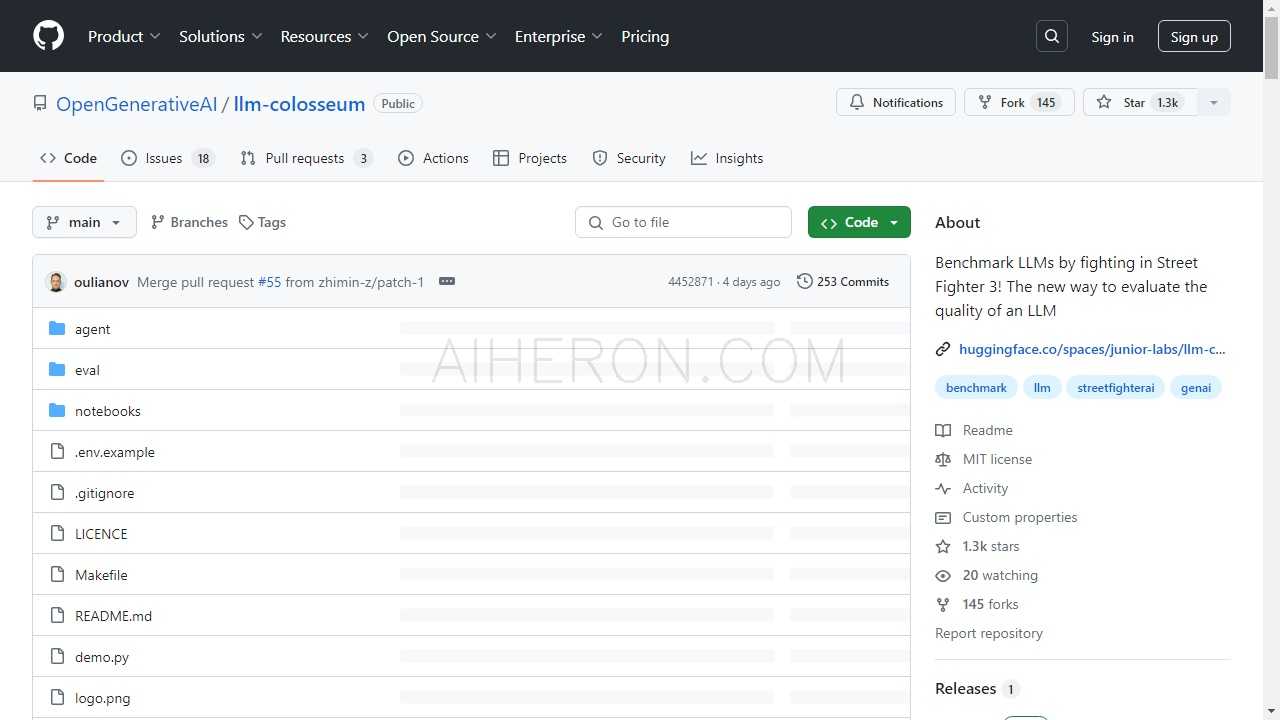This screenshot has height=720, width=1280.
Task: Click the GitHub octocat logo
Action: click(x=48, y=36)
